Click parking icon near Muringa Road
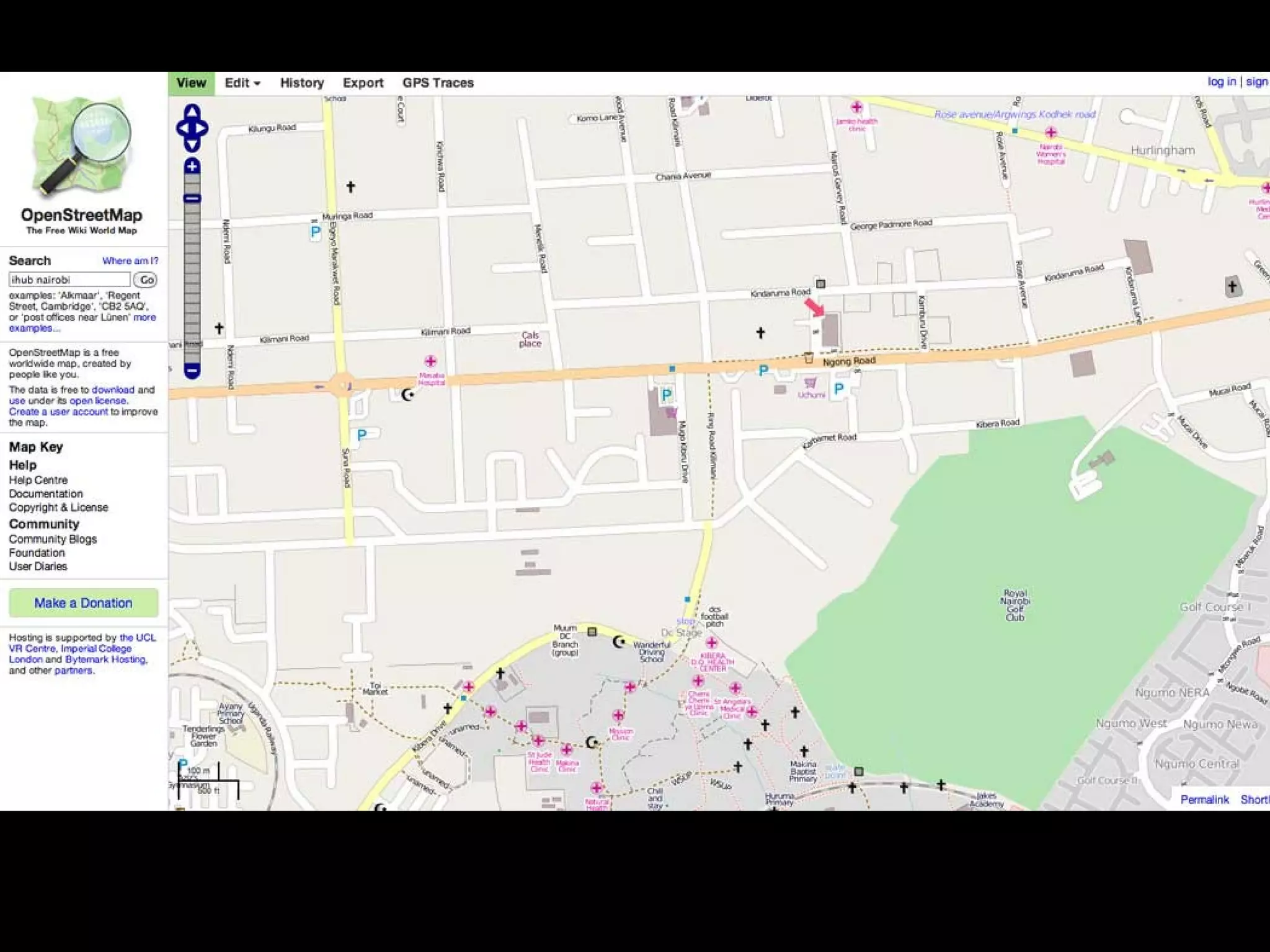 pyautogui.click(x=316, y=232)
